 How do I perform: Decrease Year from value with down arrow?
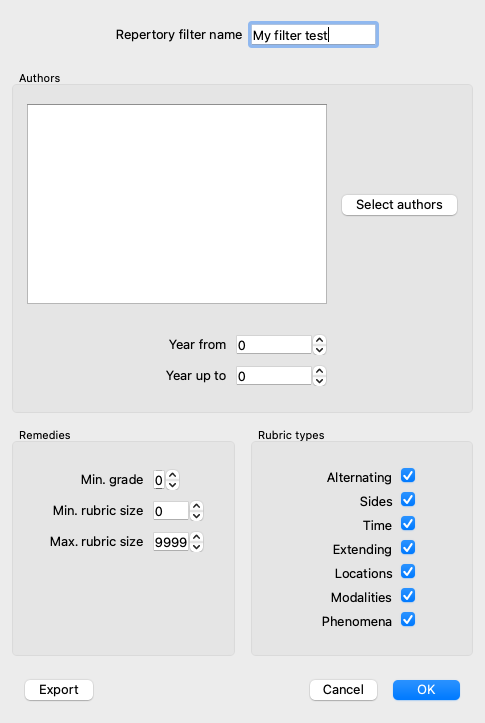coord(319,350)
